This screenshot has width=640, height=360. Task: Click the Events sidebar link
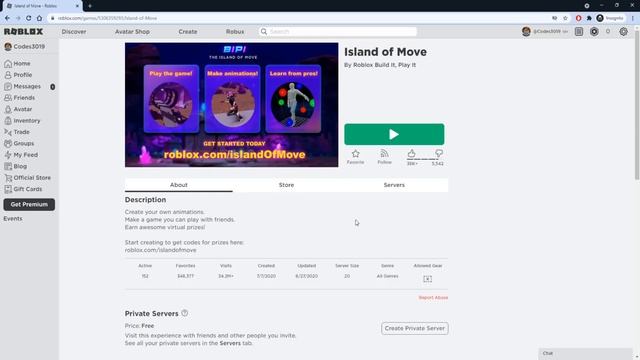coord(13,219)
